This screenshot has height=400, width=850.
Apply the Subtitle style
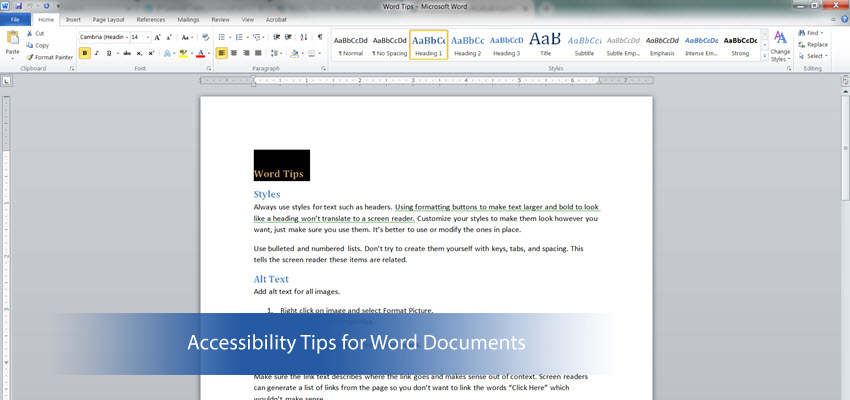(x=584, y=45)
